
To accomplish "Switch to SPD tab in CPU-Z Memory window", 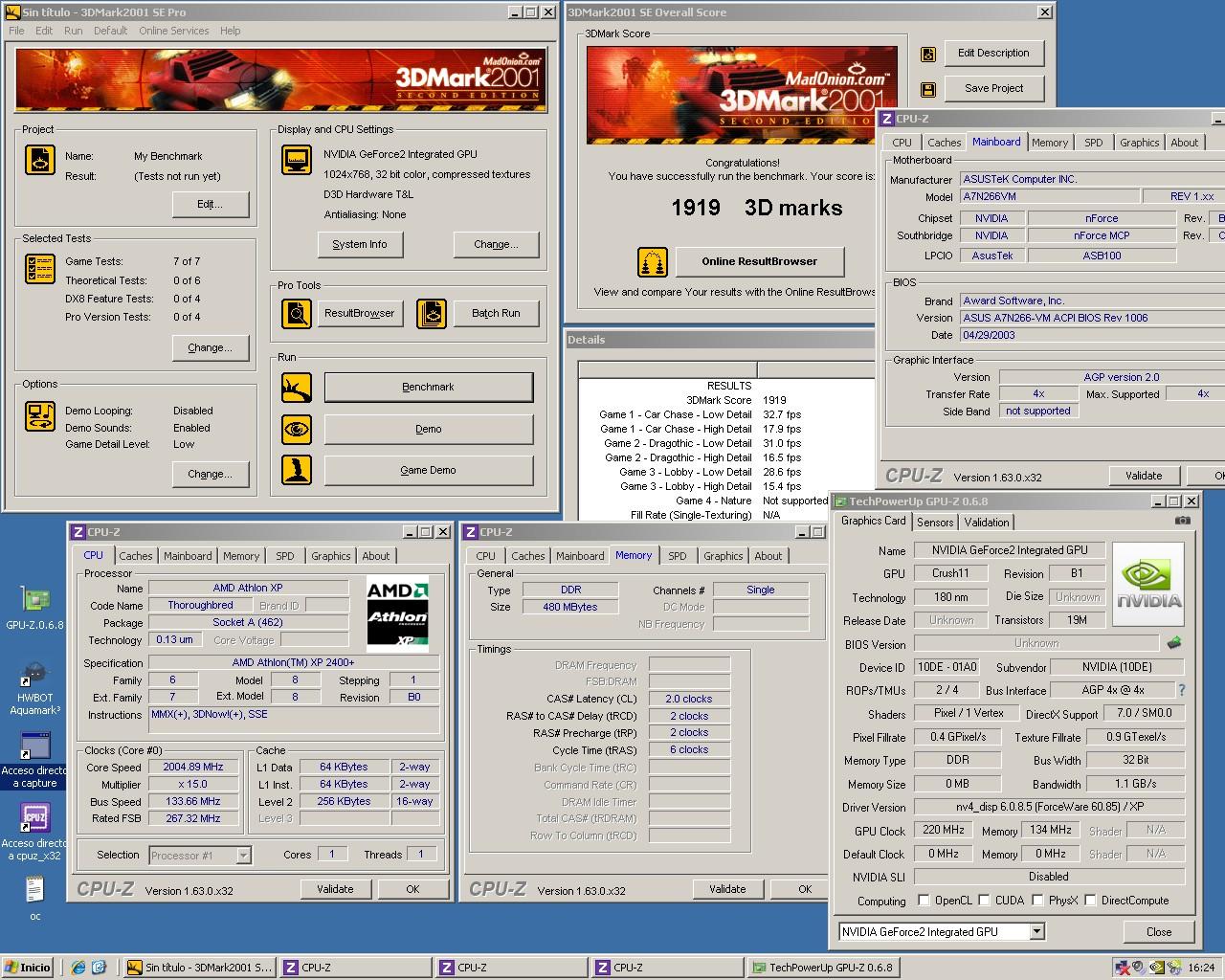I will coord(678,556).
